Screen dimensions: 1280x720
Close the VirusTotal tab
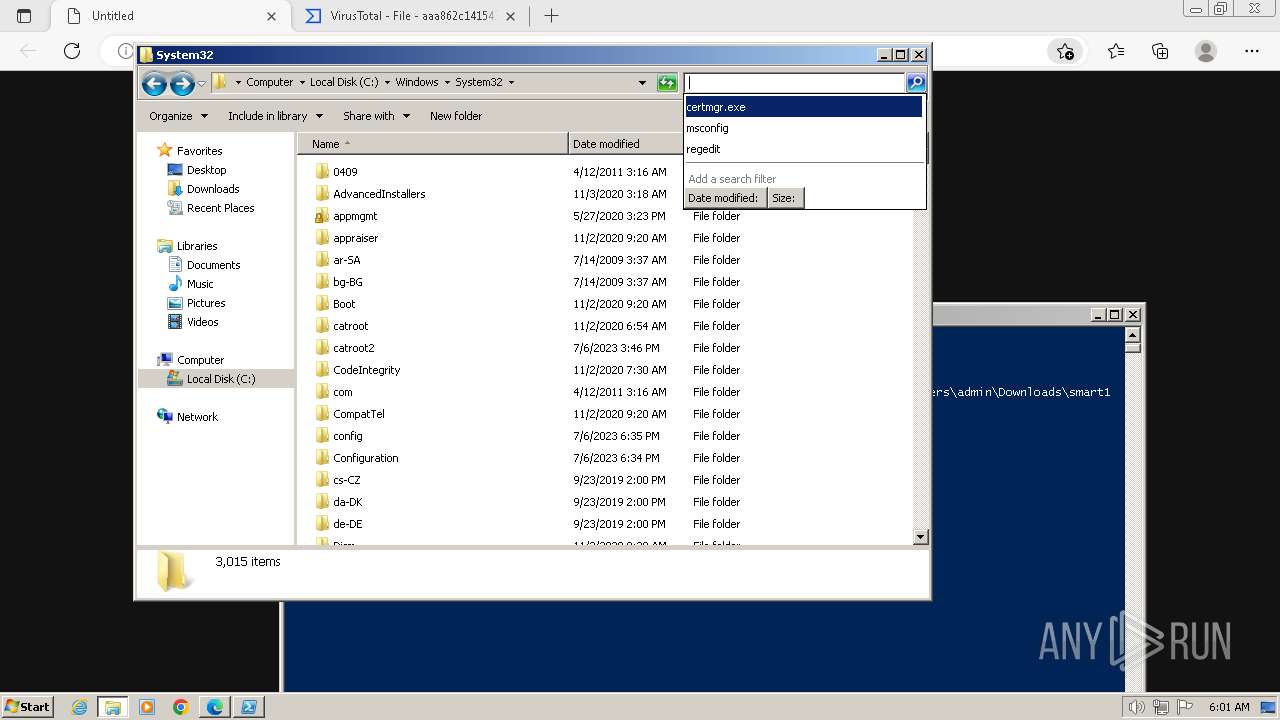coord(511,16)
